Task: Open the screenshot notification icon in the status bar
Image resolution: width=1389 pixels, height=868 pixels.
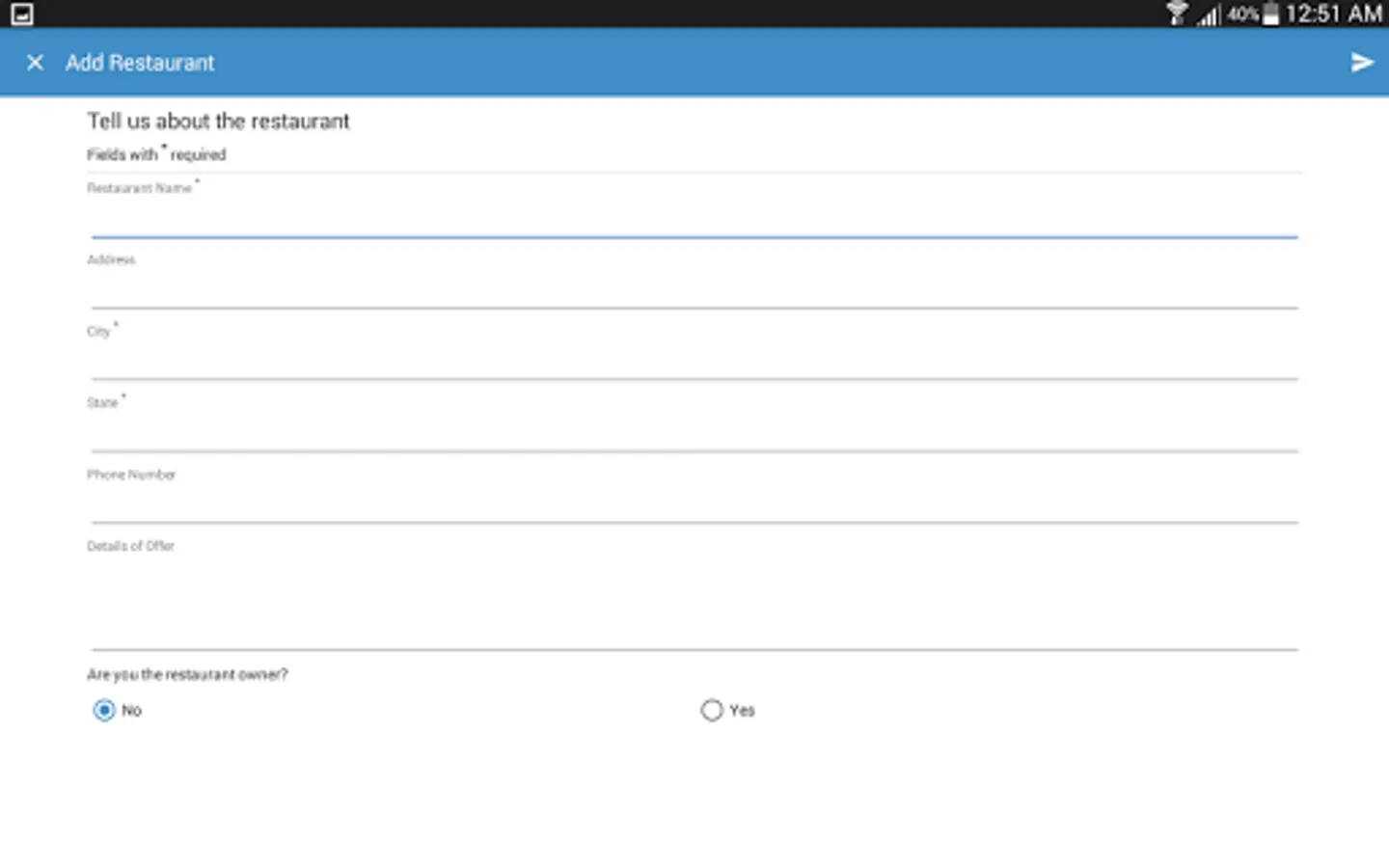Action: click(x=21, y=14)
